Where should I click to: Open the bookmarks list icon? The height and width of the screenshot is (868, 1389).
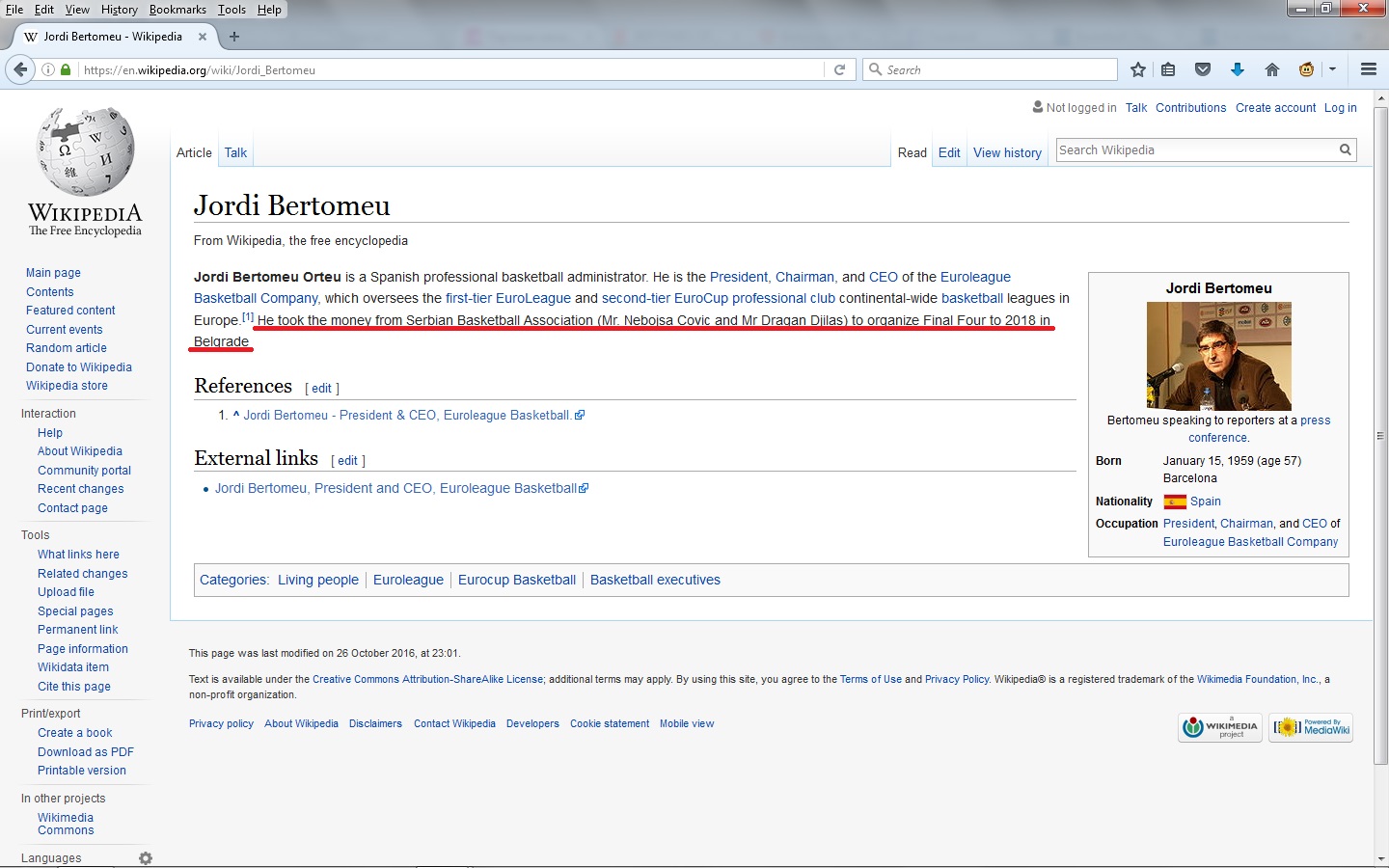1168,69
